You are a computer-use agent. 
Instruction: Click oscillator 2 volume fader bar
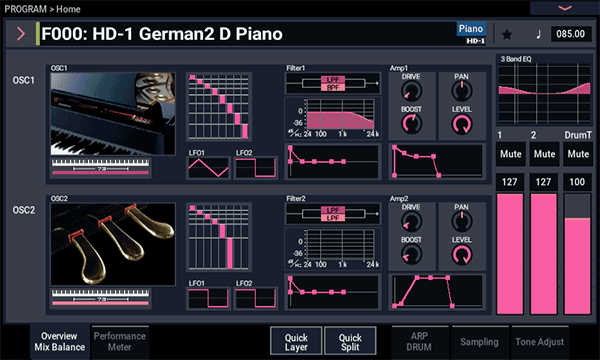pyautogui.click(x=543, y=254)
